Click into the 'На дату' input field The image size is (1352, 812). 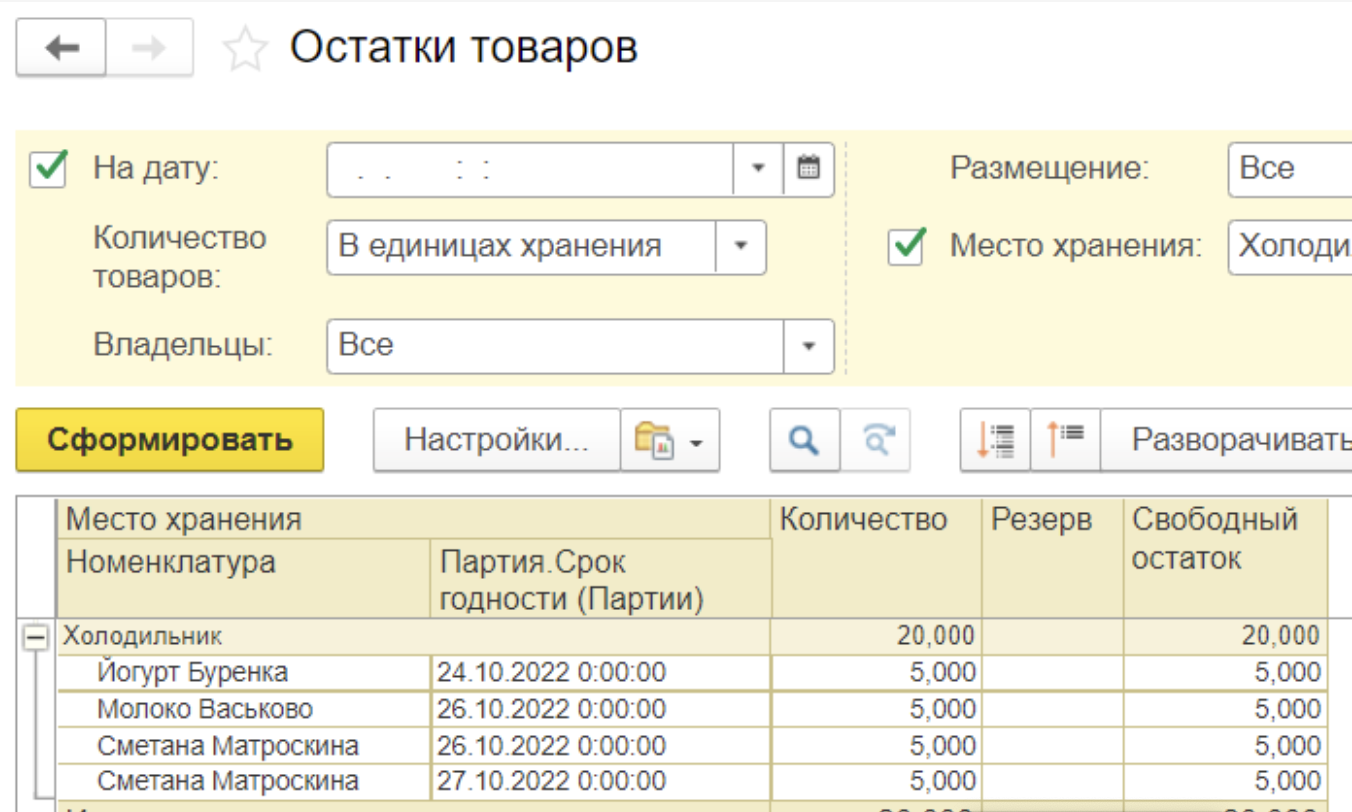pos(530,168)
